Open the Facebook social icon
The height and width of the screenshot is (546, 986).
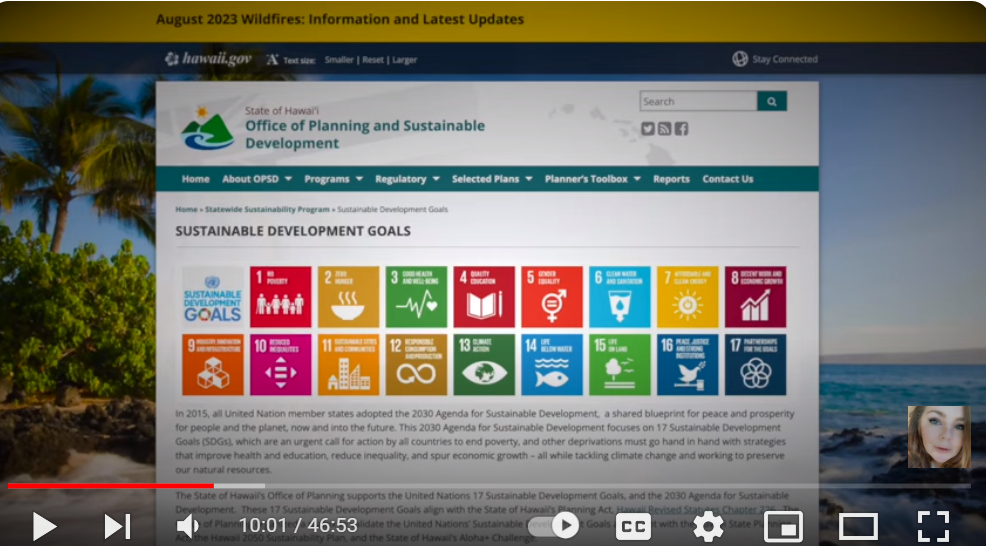[x=682, y=129]
